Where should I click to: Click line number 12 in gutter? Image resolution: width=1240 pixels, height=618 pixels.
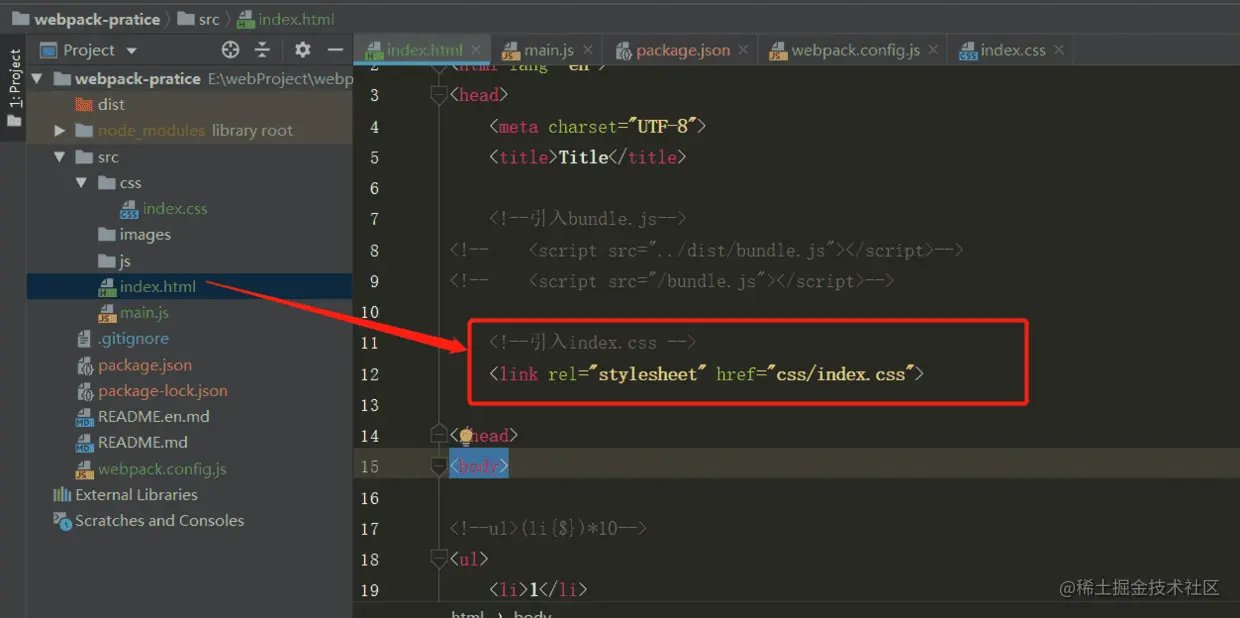tap(369, 374)
